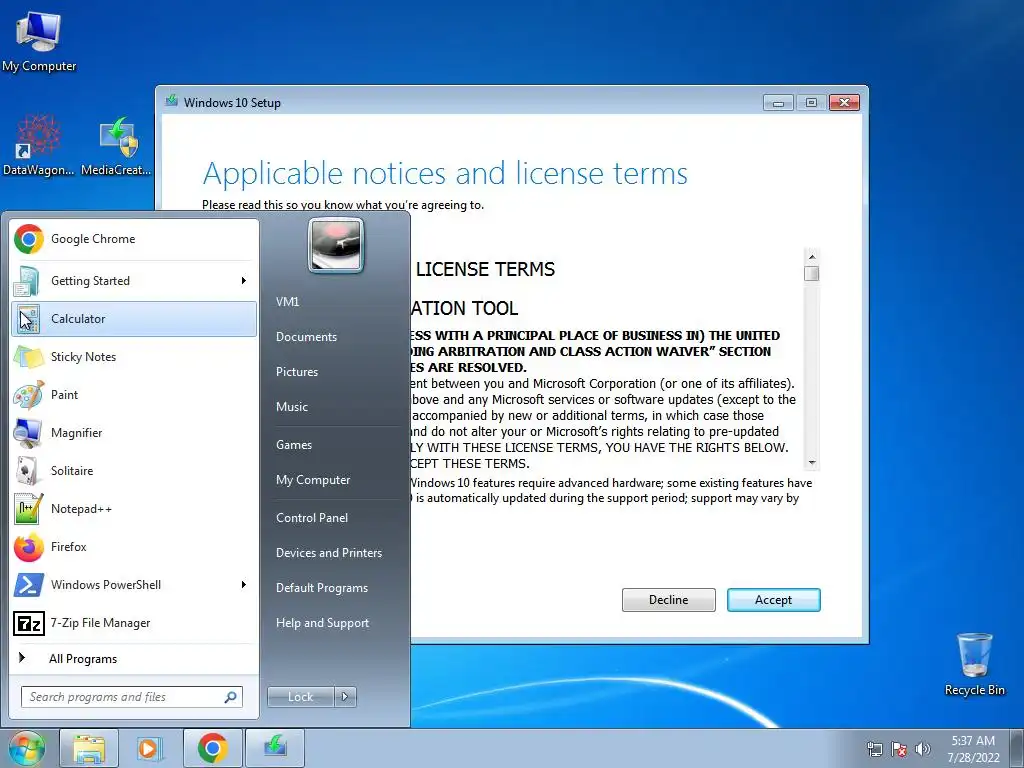This screenshot has width=1024, height=768.
Task: Click the search magnifier icon in Start menu
Action: click(231, 697)
